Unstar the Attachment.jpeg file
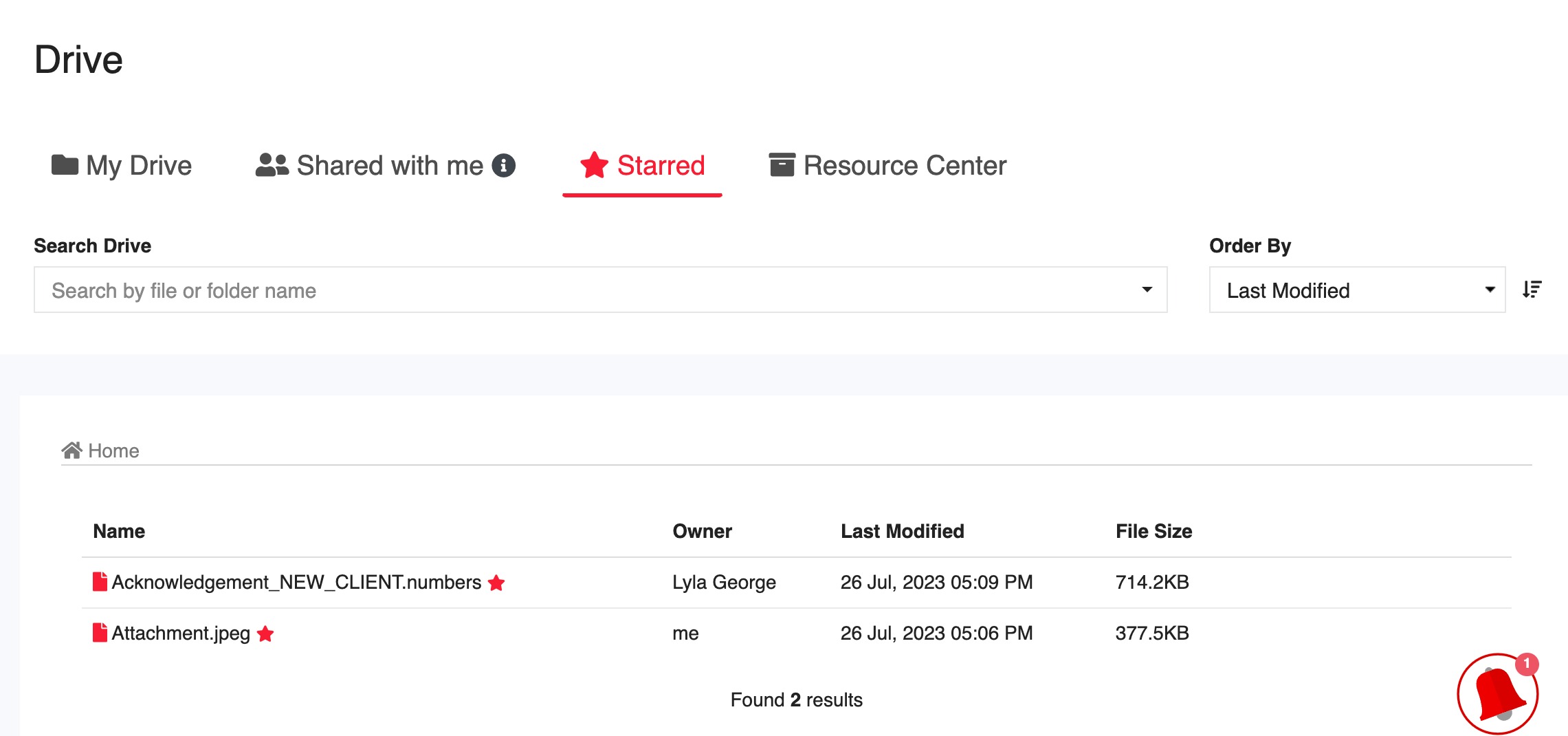The height and width of the screenshot is (736, 1568). pyautogui.click(x=265, y=634)
